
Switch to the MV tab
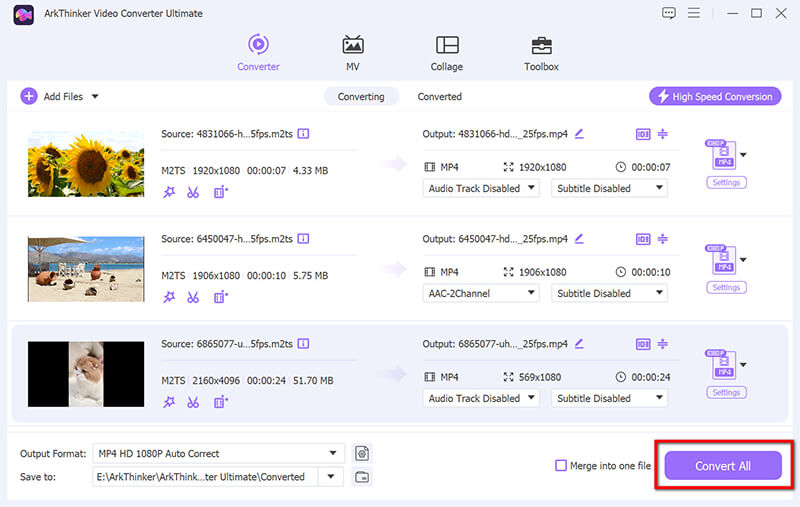(353, 53)
